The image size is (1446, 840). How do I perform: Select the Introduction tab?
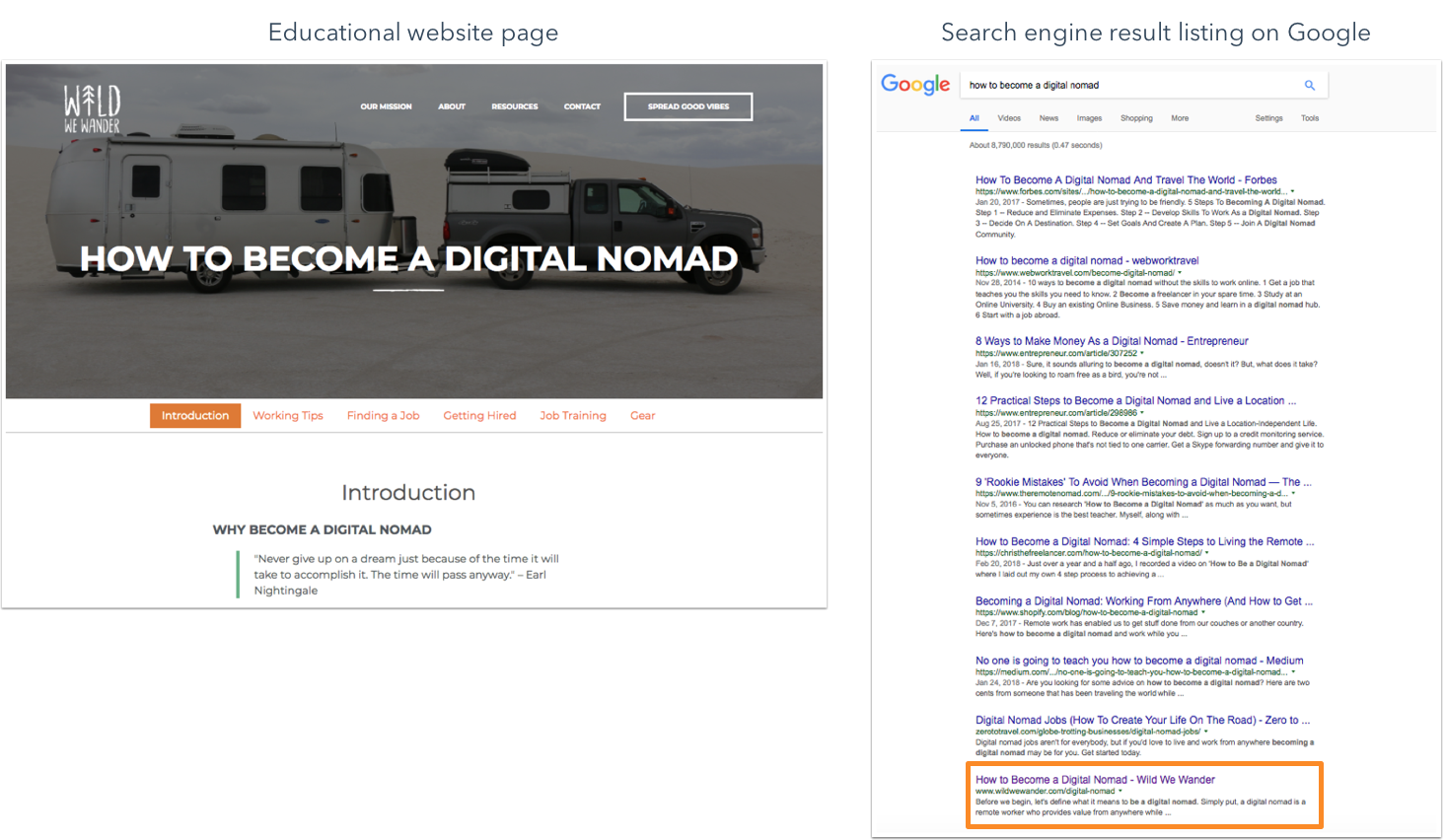(x=195, y=416)
